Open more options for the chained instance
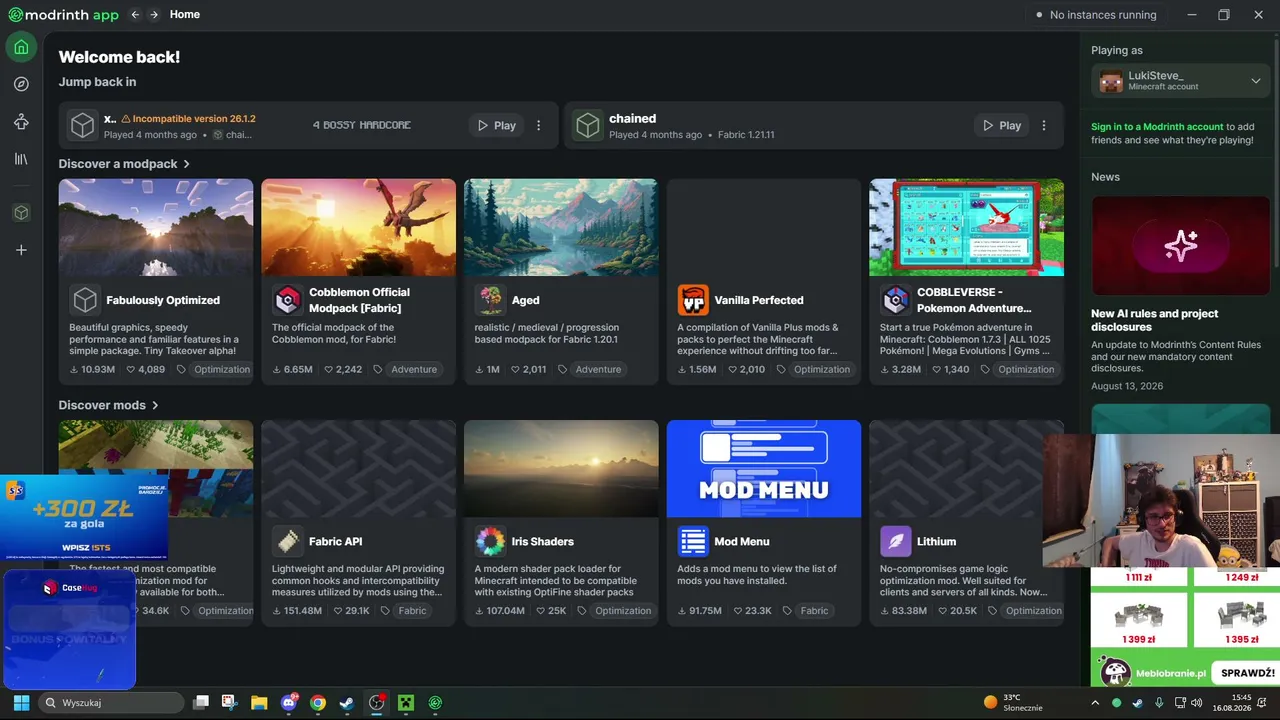Viewport: 1280px width, 720px height. click(x=1044, y=126)
